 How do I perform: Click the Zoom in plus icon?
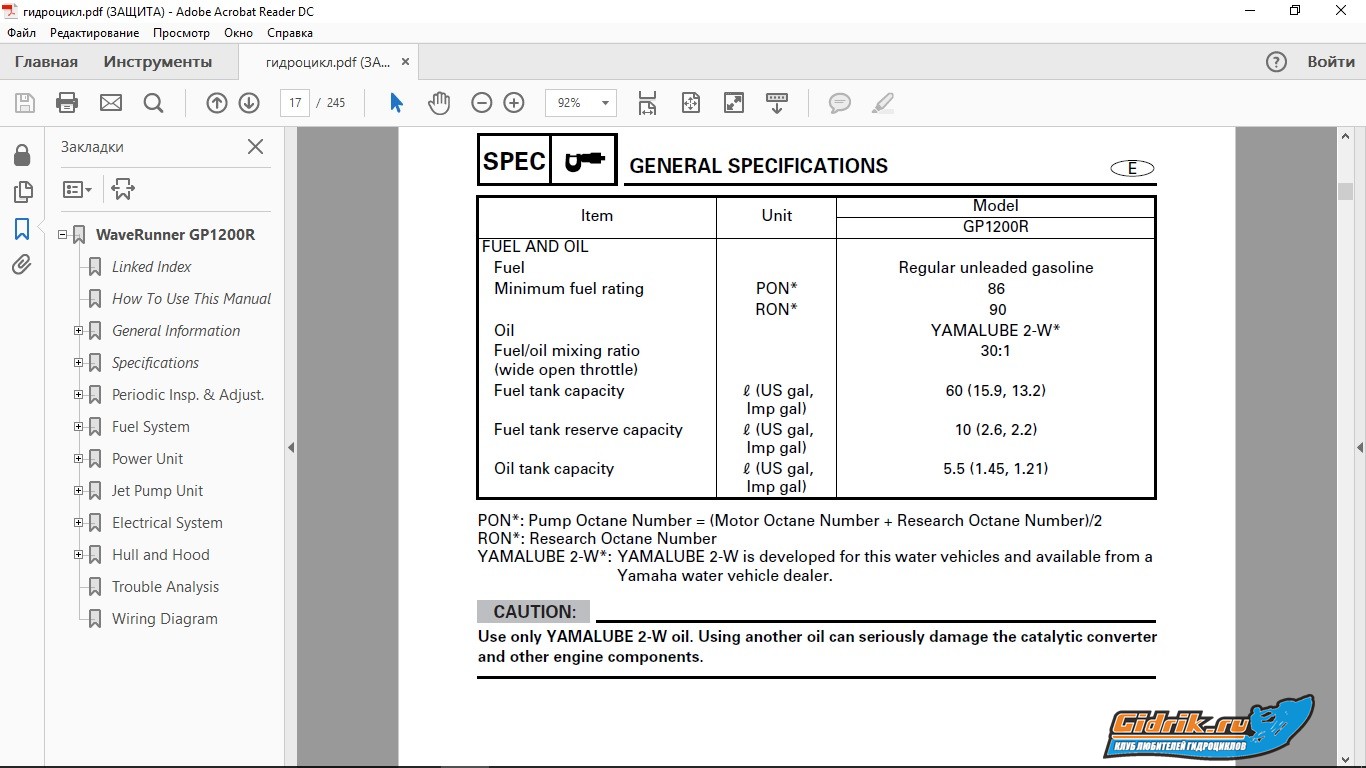coord(514,103)
